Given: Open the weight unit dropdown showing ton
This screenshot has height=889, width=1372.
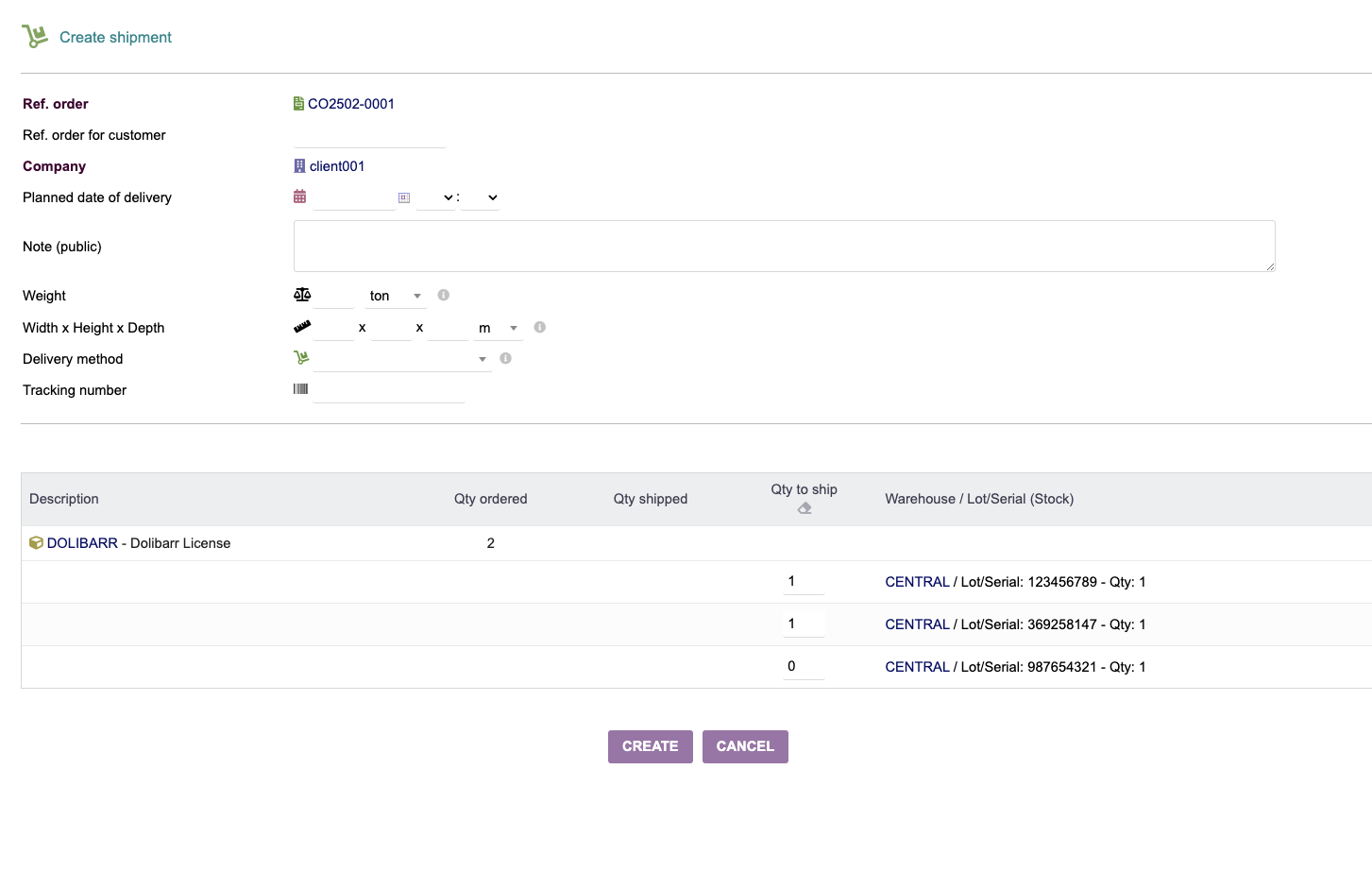Looking at the screenshot, I should 396,296.
